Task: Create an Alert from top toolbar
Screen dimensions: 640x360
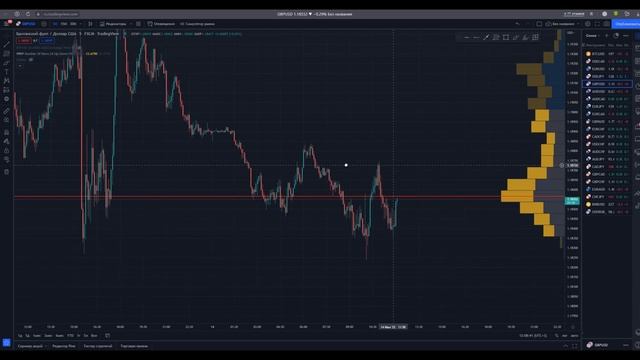Action: coord(161,24)
